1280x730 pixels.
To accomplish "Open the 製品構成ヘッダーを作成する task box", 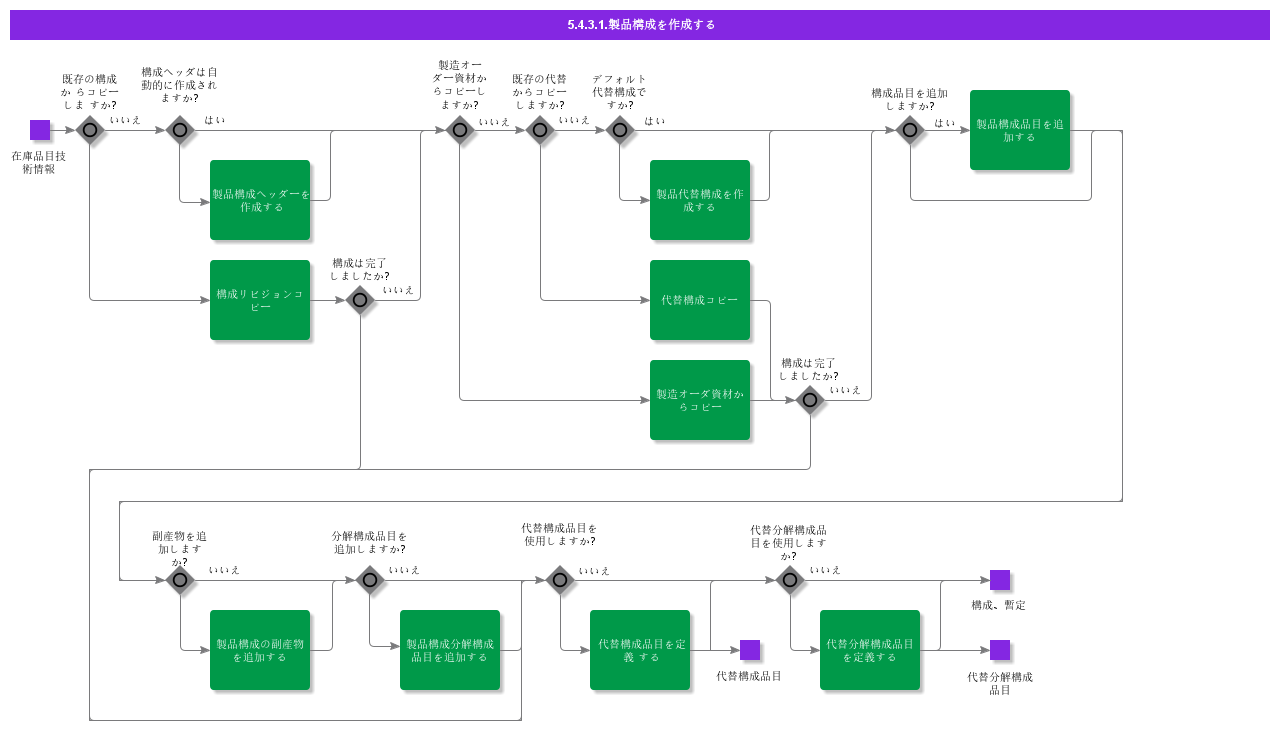I will (x=260, y=199).
